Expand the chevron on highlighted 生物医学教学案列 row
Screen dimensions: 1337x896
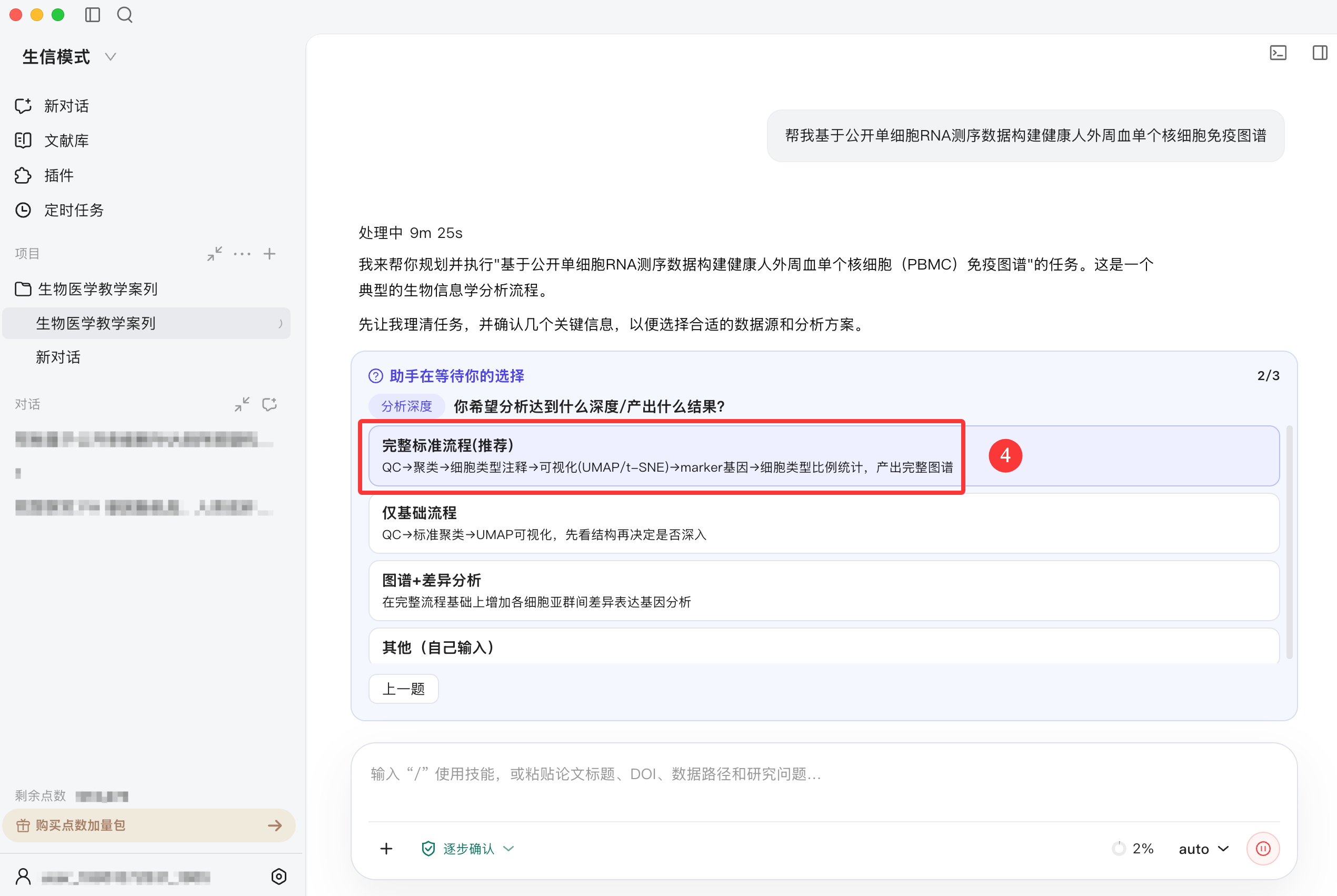pyautogui.click(x=280, y=323)
